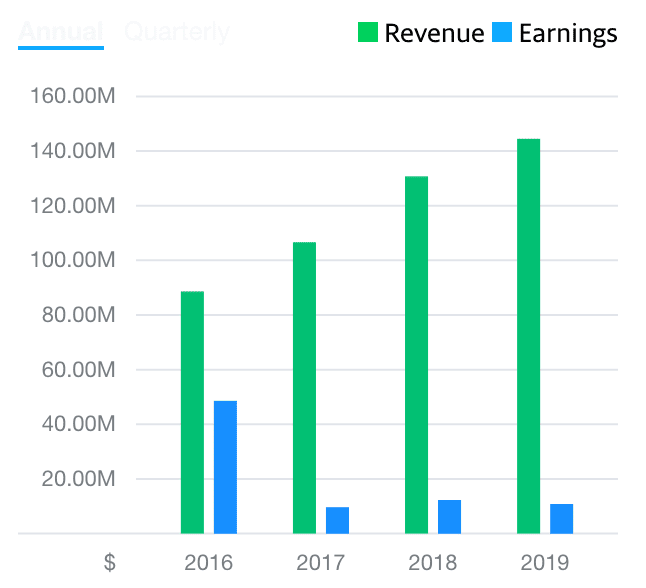Viewport: 646px width, 588px height.
Task: Click the 40.00M y-axis label
Action: click(x=78, y=424)
